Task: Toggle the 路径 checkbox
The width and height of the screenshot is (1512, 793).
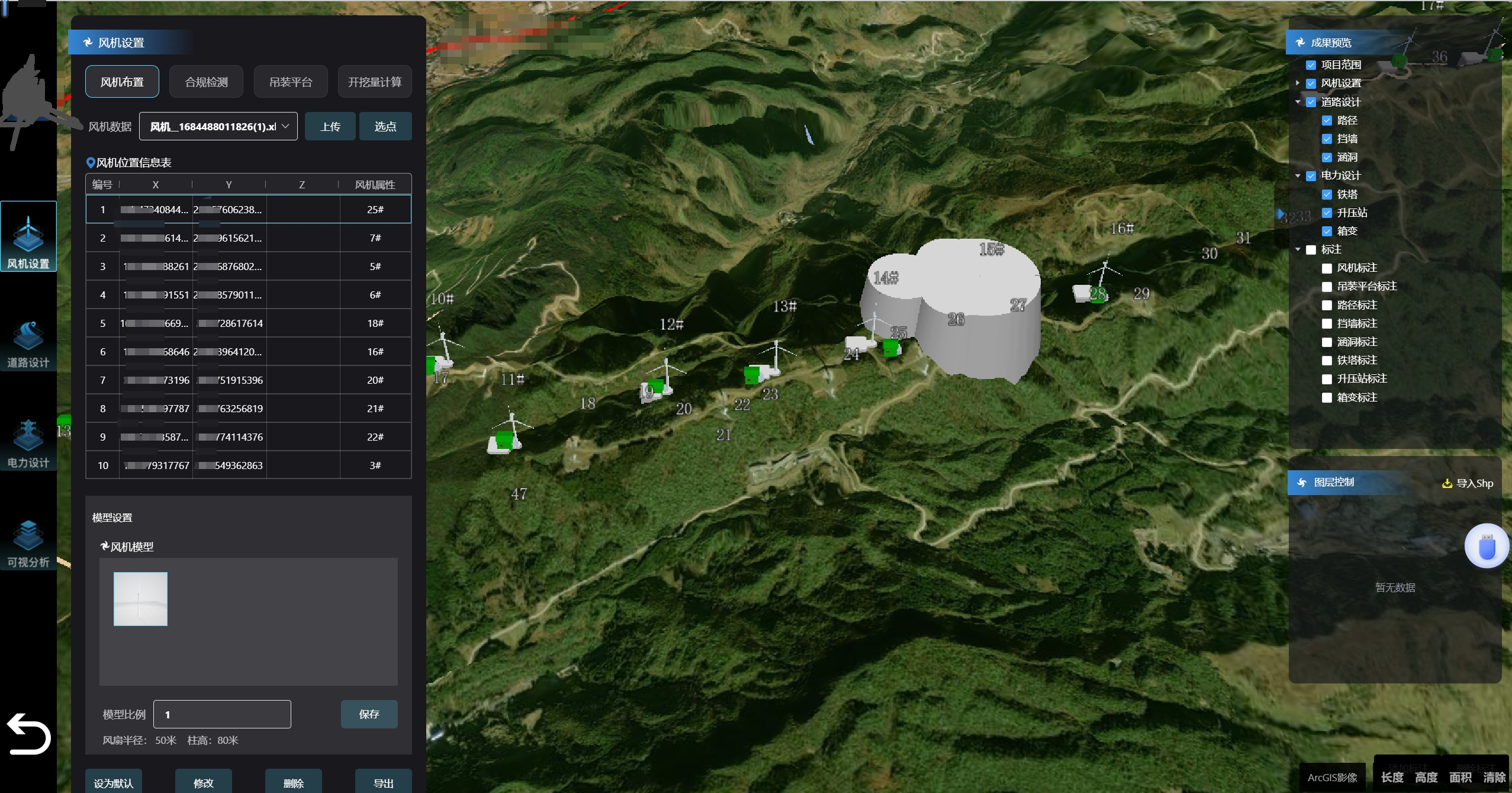Action: [1327, 120]
